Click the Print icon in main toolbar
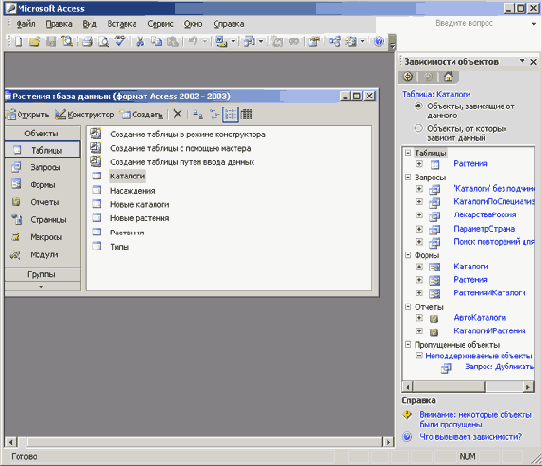 tap(87, 42)
